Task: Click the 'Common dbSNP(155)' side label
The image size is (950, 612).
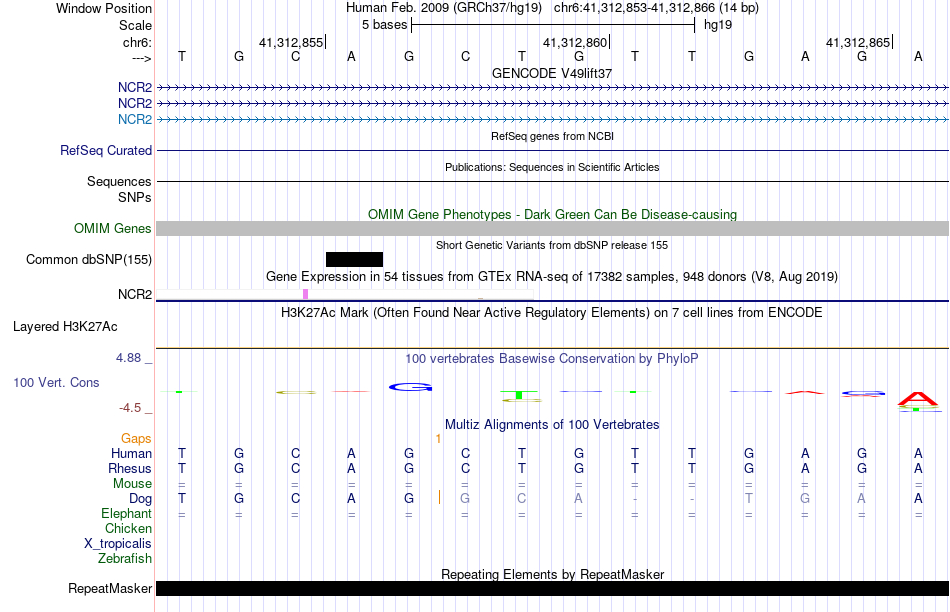Action: 88,259
